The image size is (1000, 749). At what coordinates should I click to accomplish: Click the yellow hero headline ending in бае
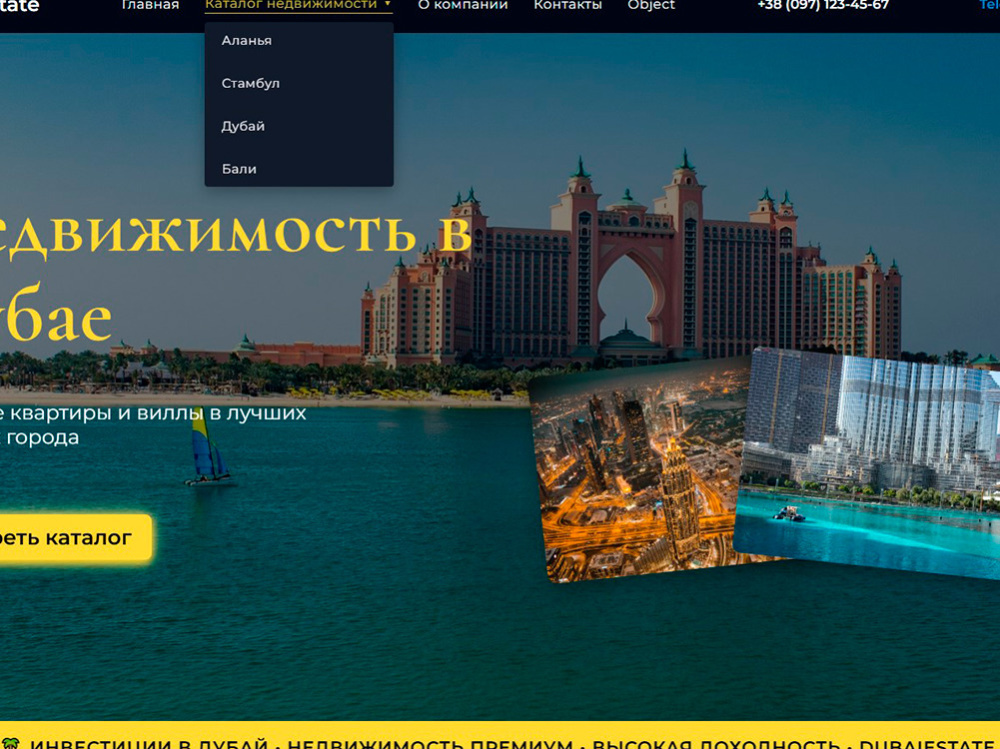236,276
